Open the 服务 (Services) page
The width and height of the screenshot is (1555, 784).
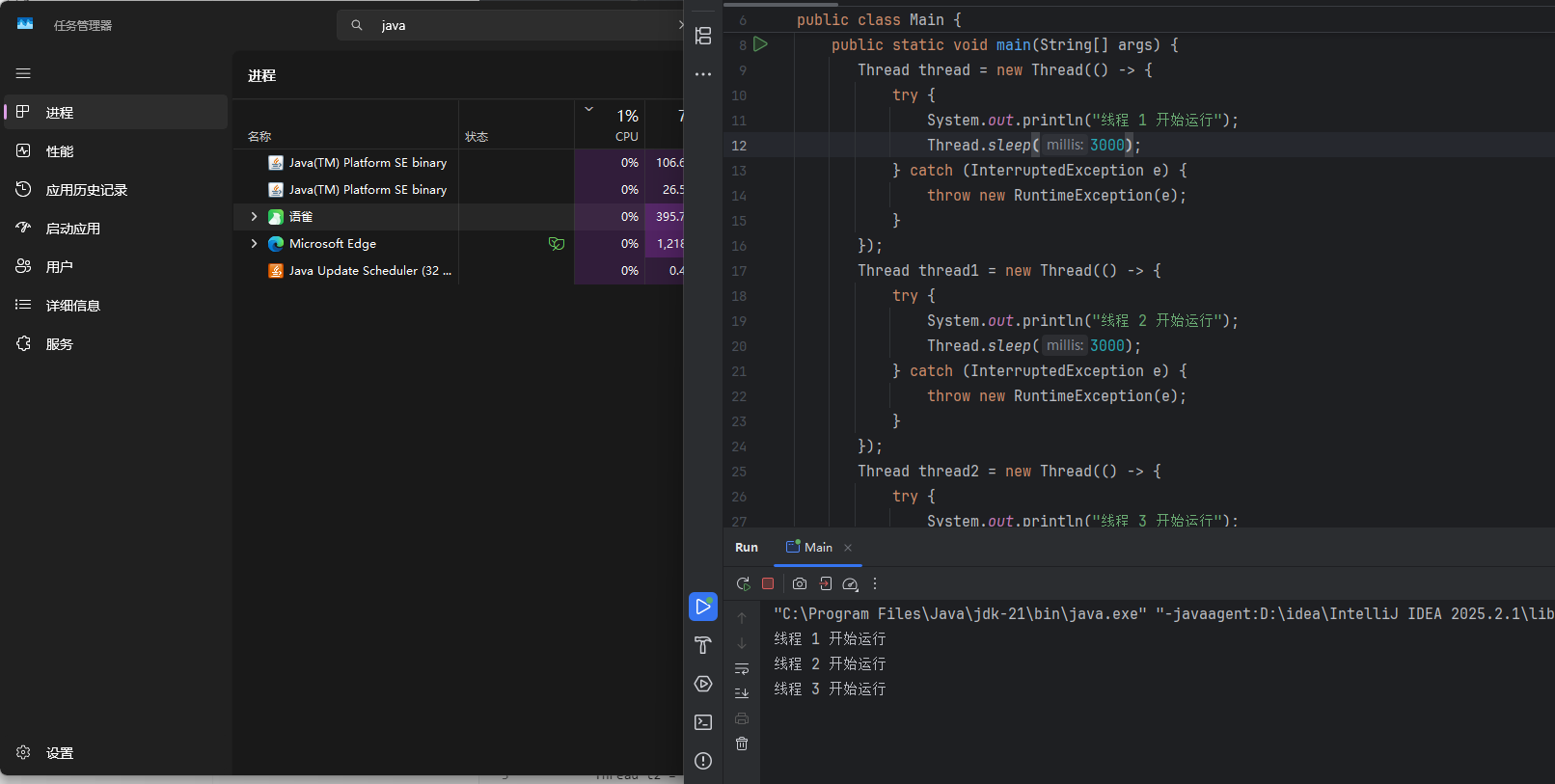click(x=116, y=343)
